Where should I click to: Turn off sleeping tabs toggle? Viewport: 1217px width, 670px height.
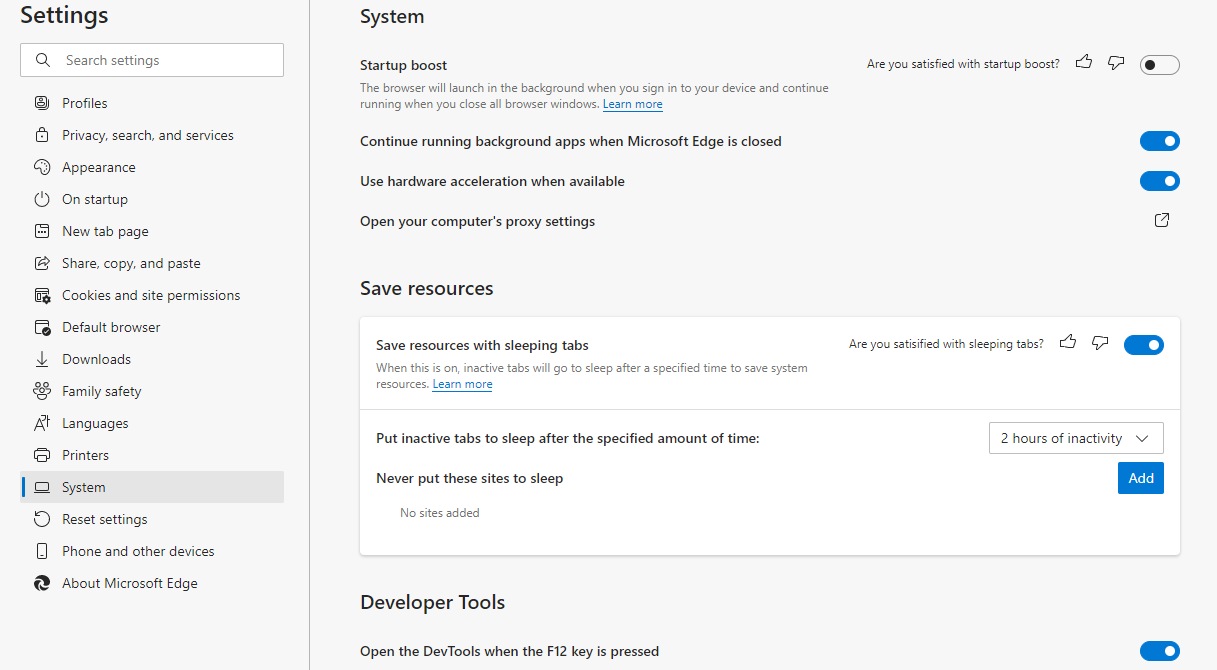pos(1143,345)
